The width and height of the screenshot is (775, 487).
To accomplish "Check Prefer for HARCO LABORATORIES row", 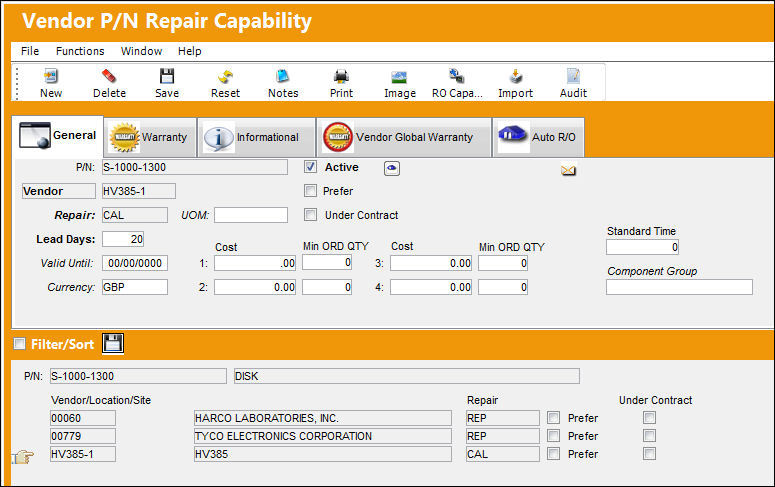I will coord(554,418).
